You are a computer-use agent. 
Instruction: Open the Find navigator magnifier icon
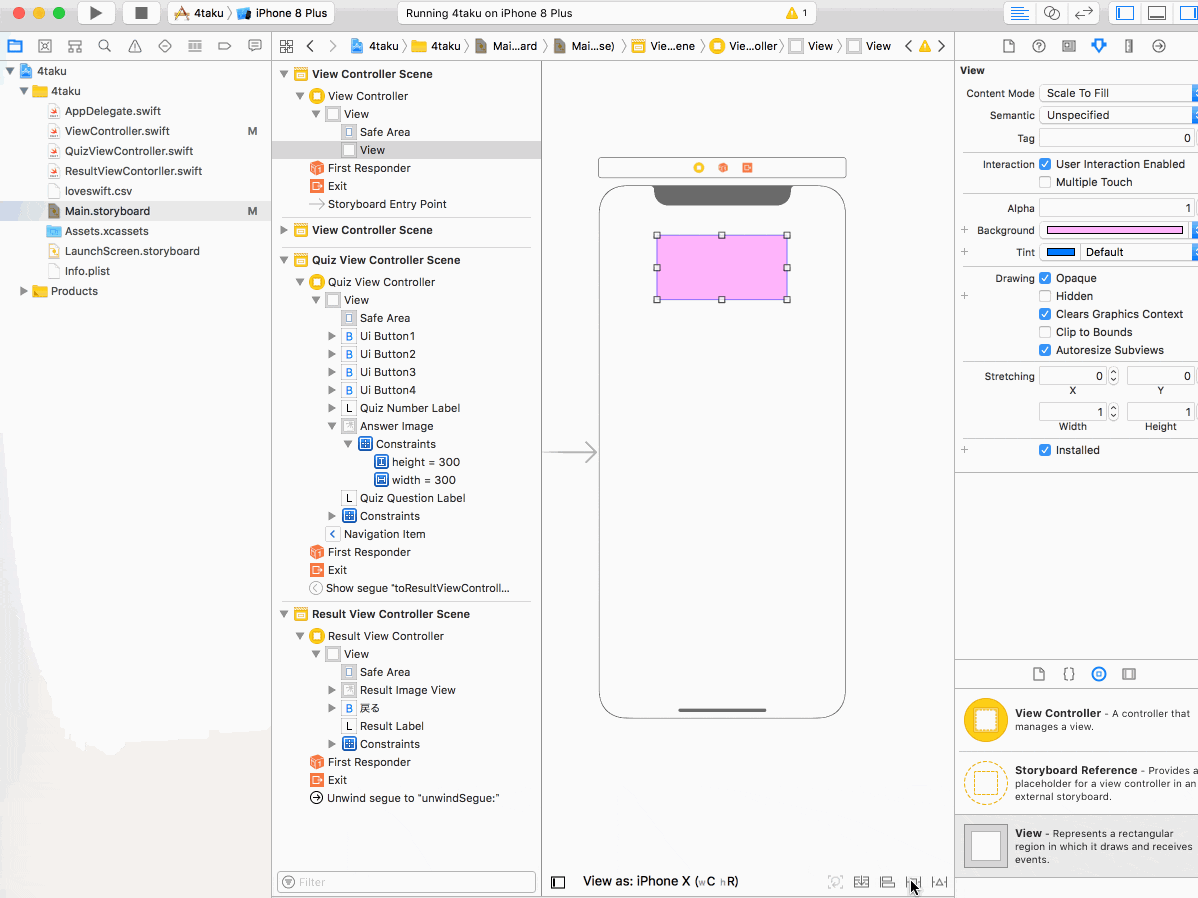tap(105, 46)
